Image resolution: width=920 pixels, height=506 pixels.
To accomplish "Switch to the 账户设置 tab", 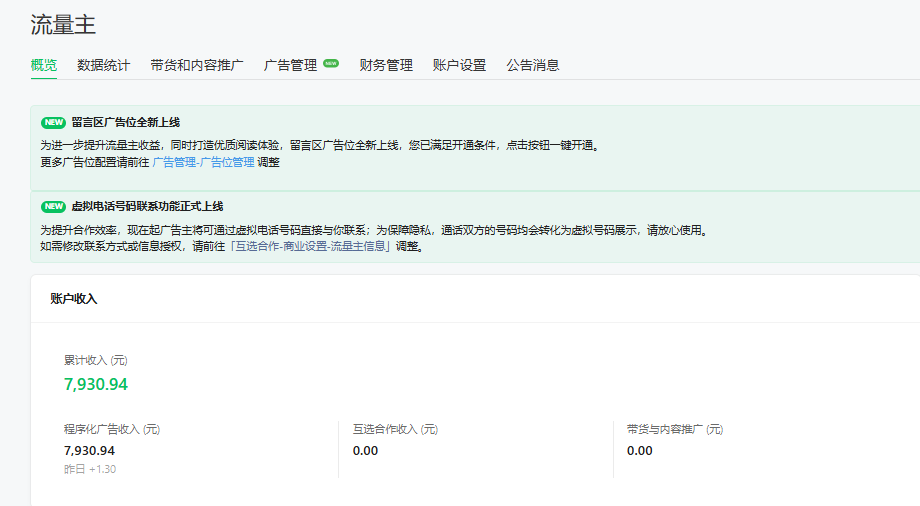I will (460, 65).
